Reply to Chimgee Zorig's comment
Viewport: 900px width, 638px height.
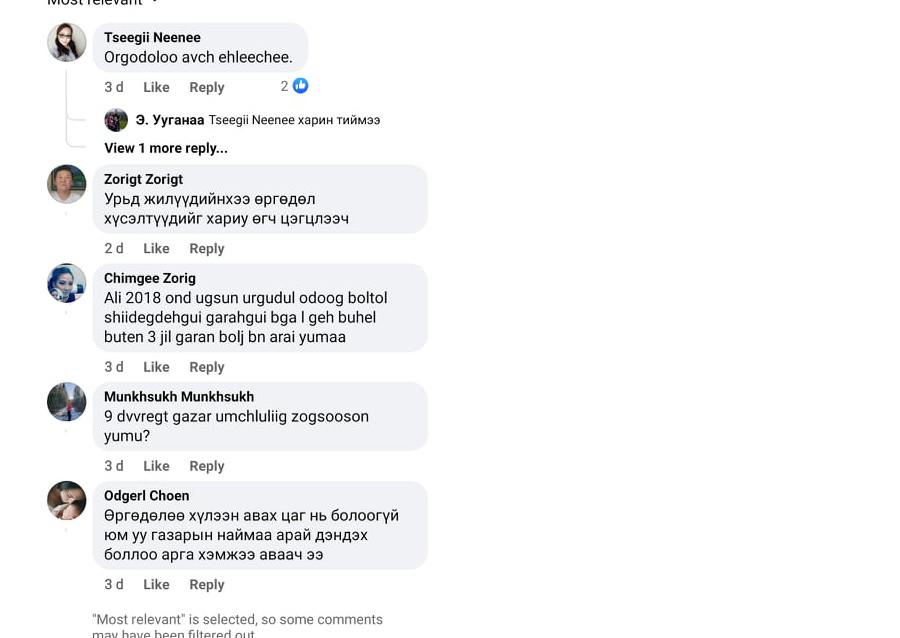tap(207, 367)
